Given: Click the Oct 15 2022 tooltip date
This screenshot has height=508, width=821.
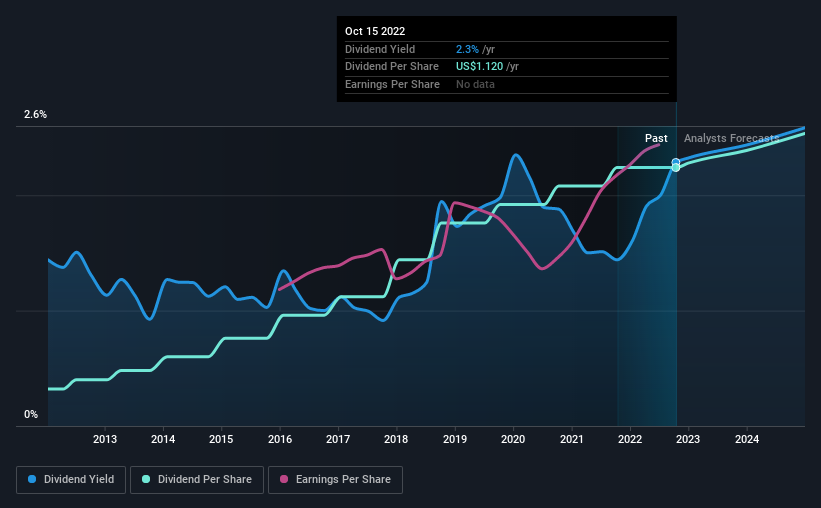Looking at the screenshot, I should [x=375, y=31].
